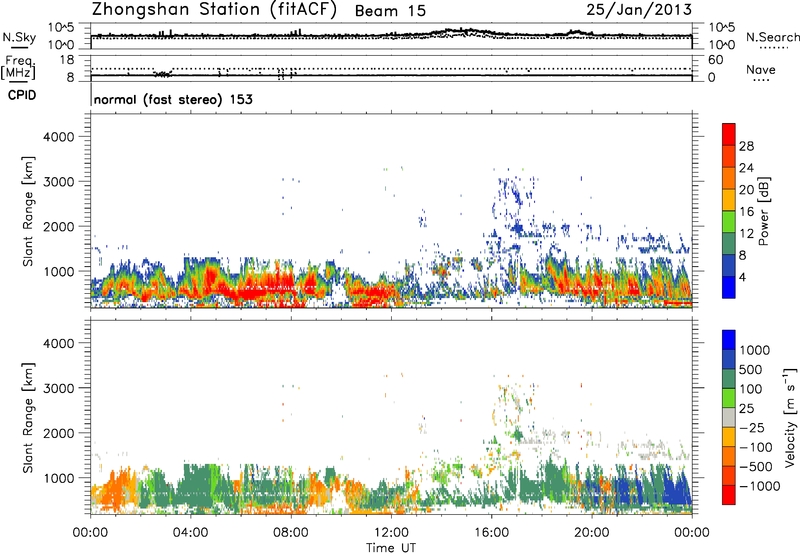800x554 pixels.
Task: Click 'normal (fast stereo) 153' text
Action: [x=173, y=99]
